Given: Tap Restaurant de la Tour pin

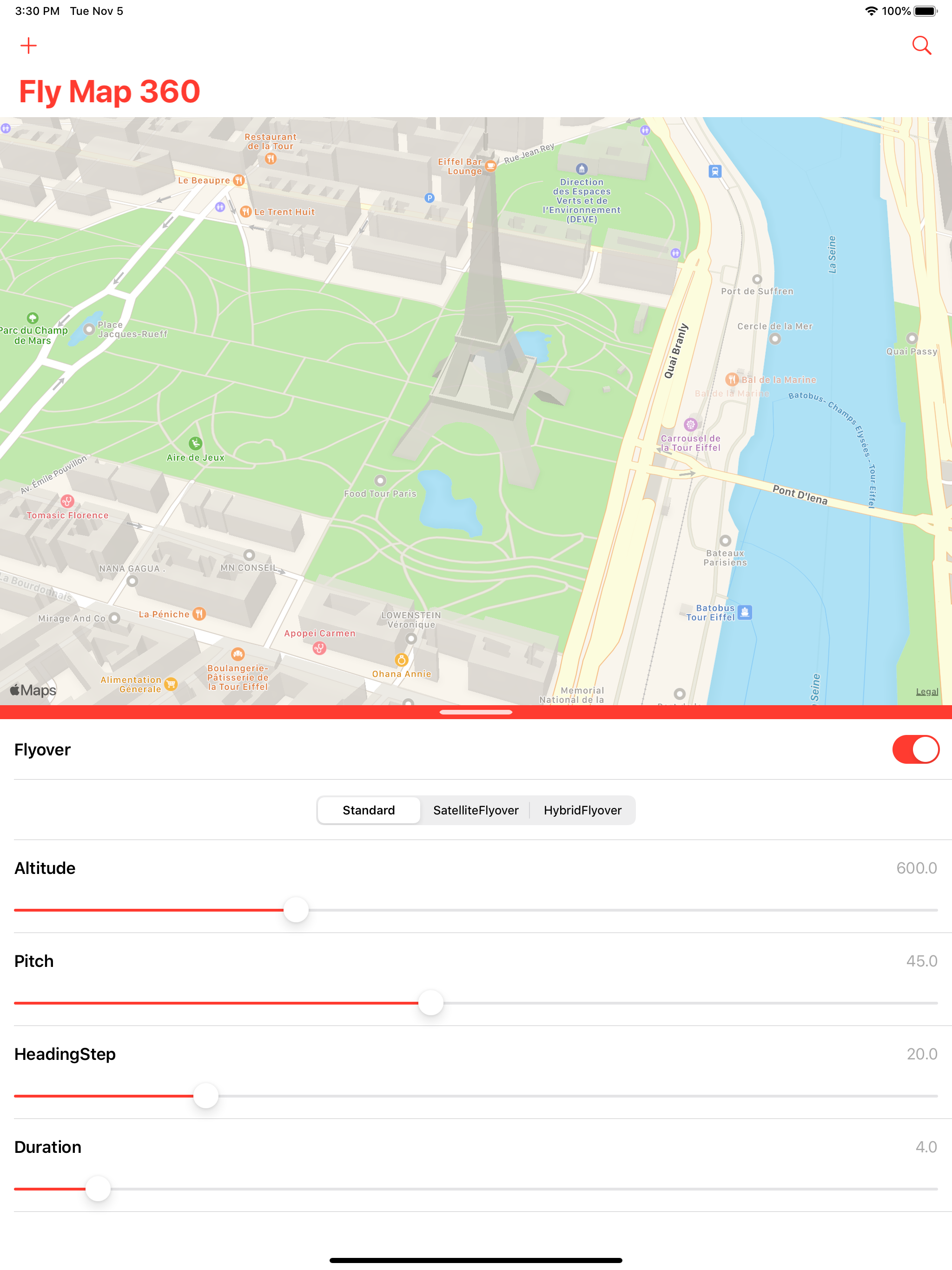Looking at the screenshot, I should coord(271,159).
